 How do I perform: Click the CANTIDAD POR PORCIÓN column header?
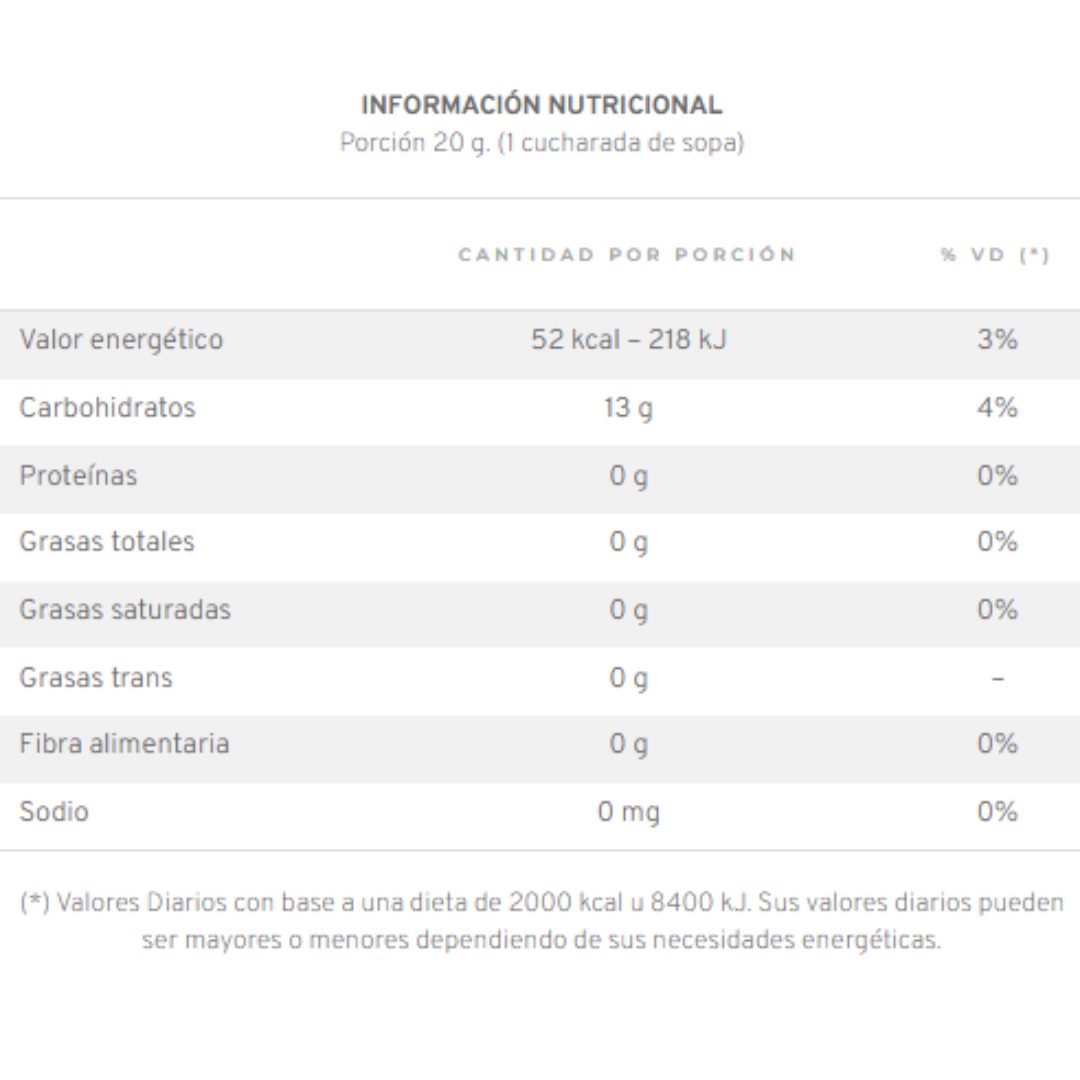(627, 254)
